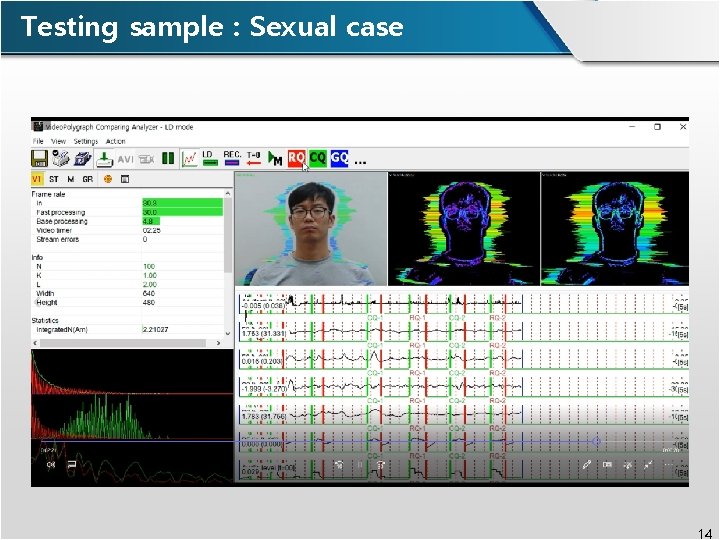Select the original camera video thumbnail
This screenshot has width=720, height=540.
pyautogui.click(x=311, y=229)
